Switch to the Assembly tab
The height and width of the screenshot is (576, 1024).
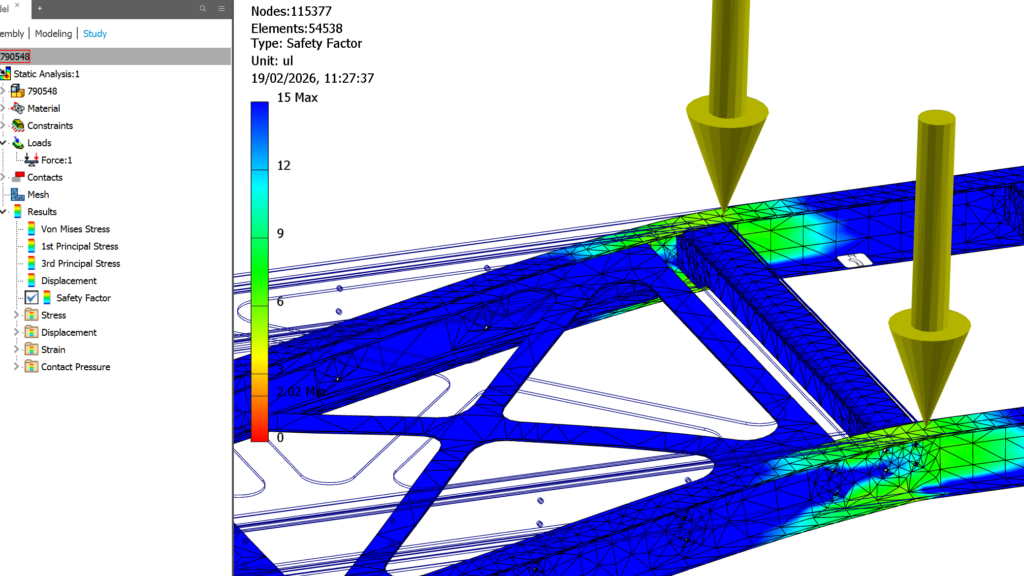pos(12,33)
